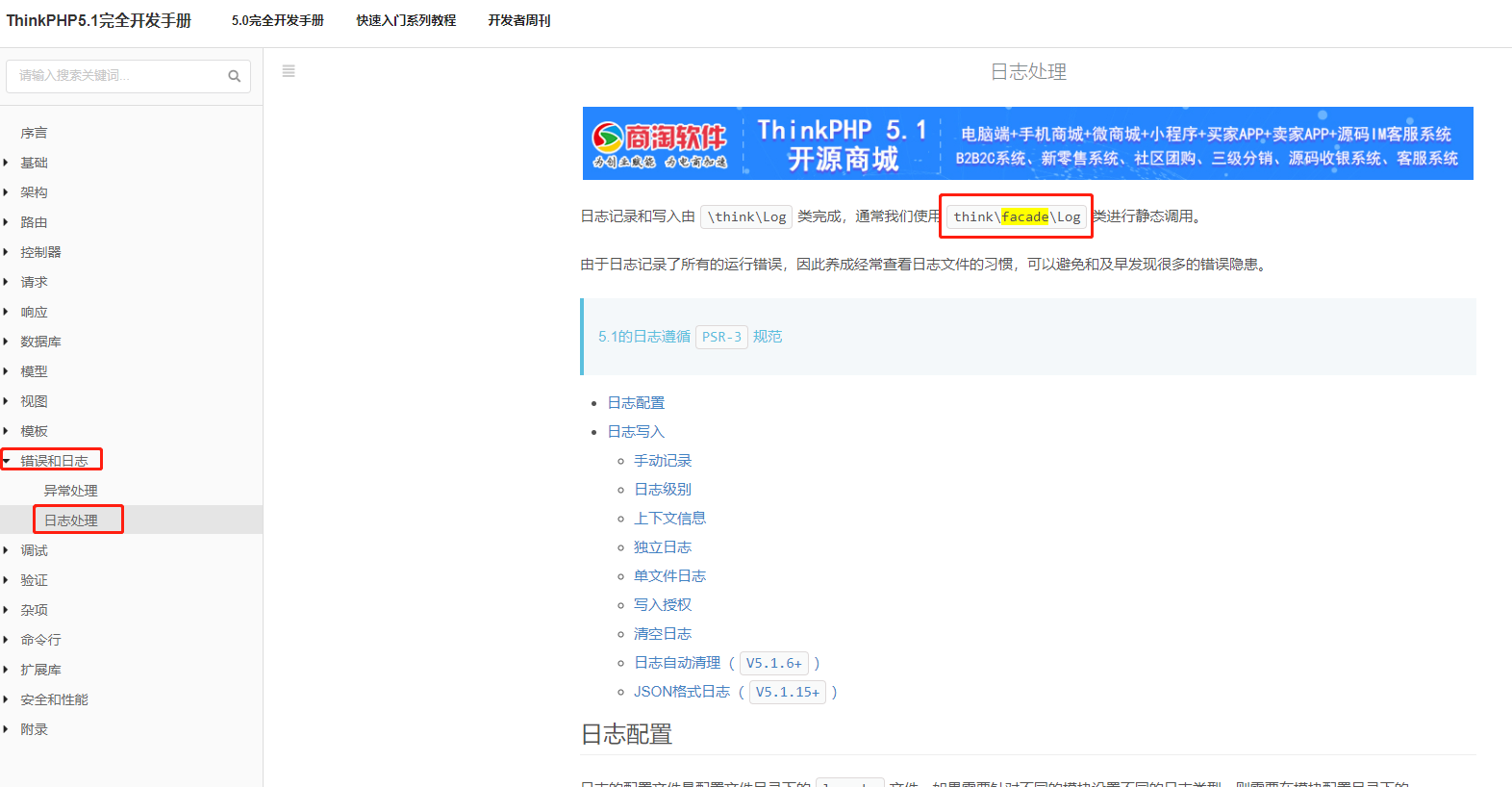Toggle sidebar with the hamburger menu icon
Viewport: 1512px width, 787px height.
pos(289,71)
